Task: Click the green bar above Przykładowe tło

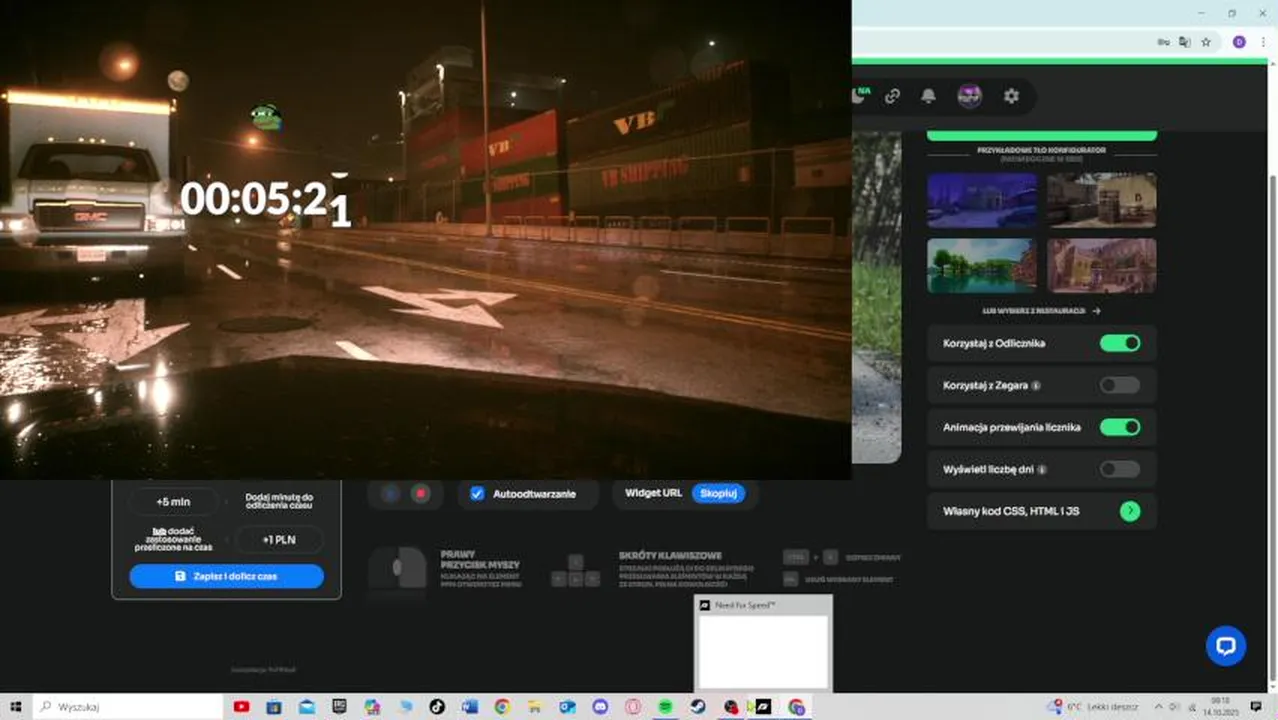Action: click(x=1041, y=135)
